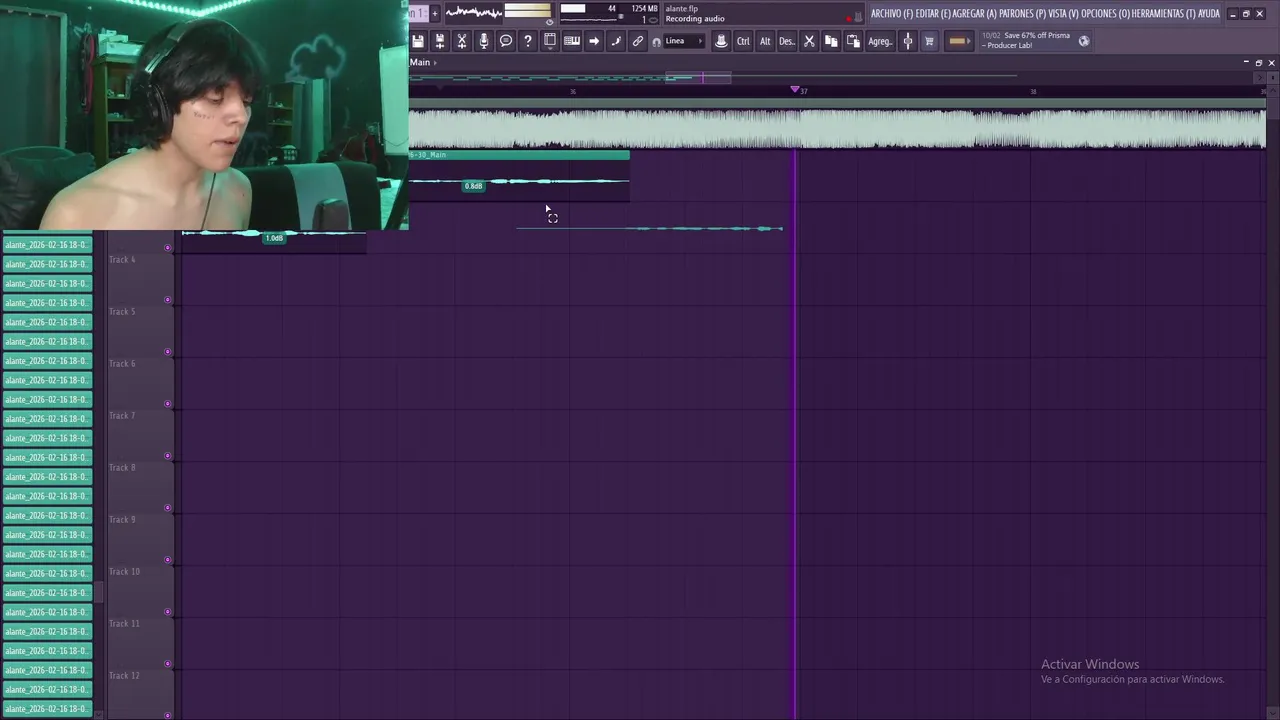Click the vertical tool icon after Agreg.
This screenshot has height=720, width=1280.
[x=908, y=41]
